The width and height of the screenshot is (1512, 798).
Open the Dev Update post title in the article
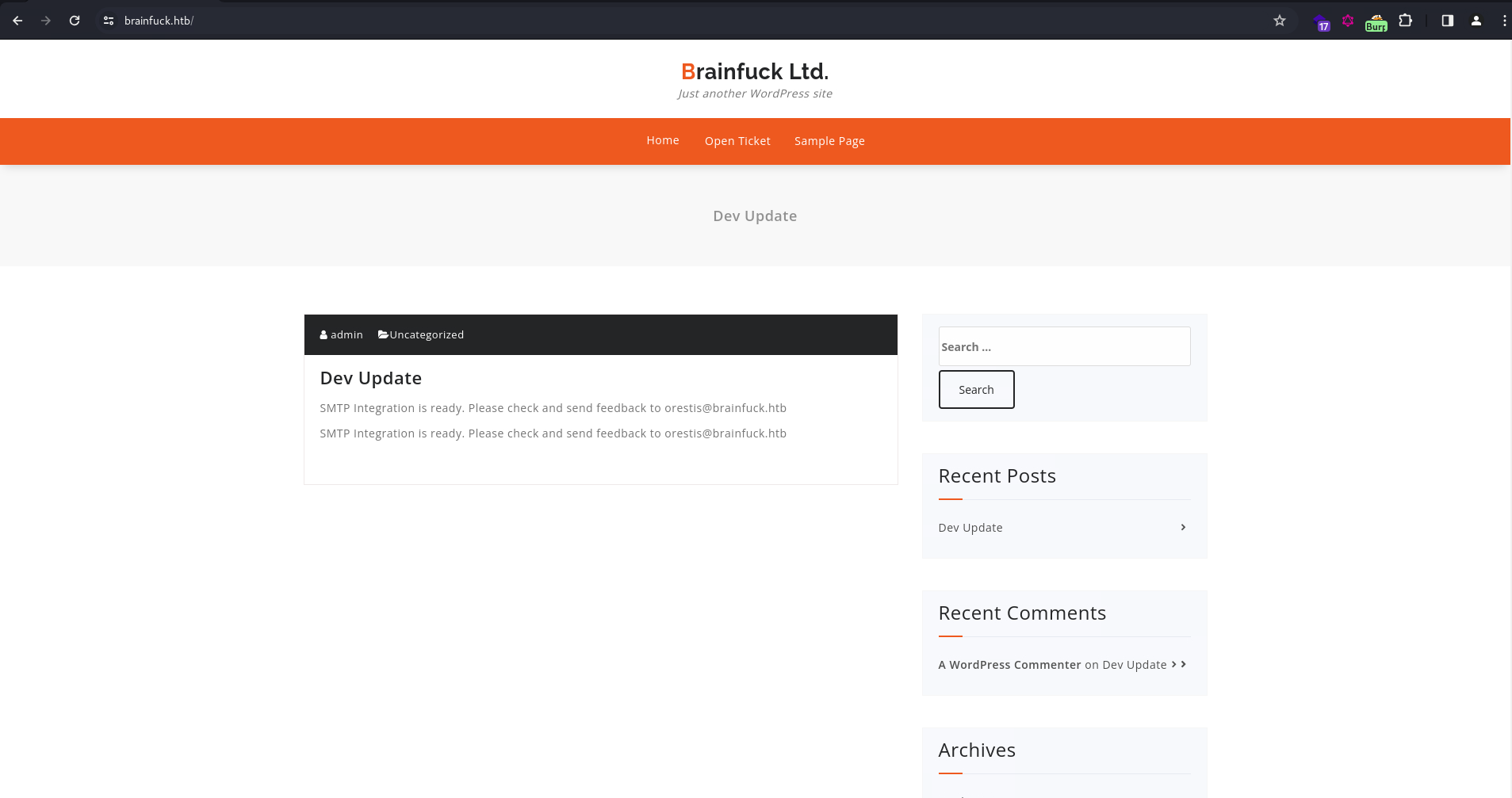click(x=370, y=378)
